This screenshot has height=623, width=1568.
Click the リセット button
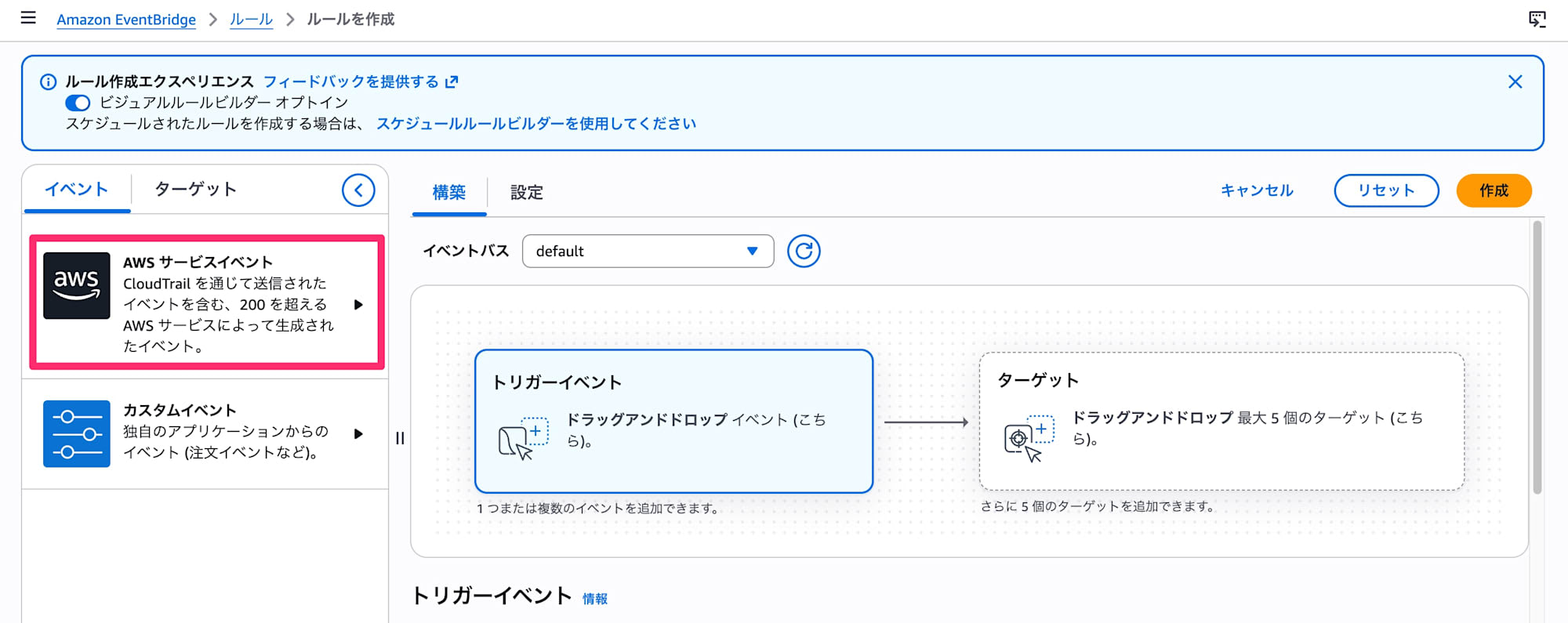tap(1386, 190)
